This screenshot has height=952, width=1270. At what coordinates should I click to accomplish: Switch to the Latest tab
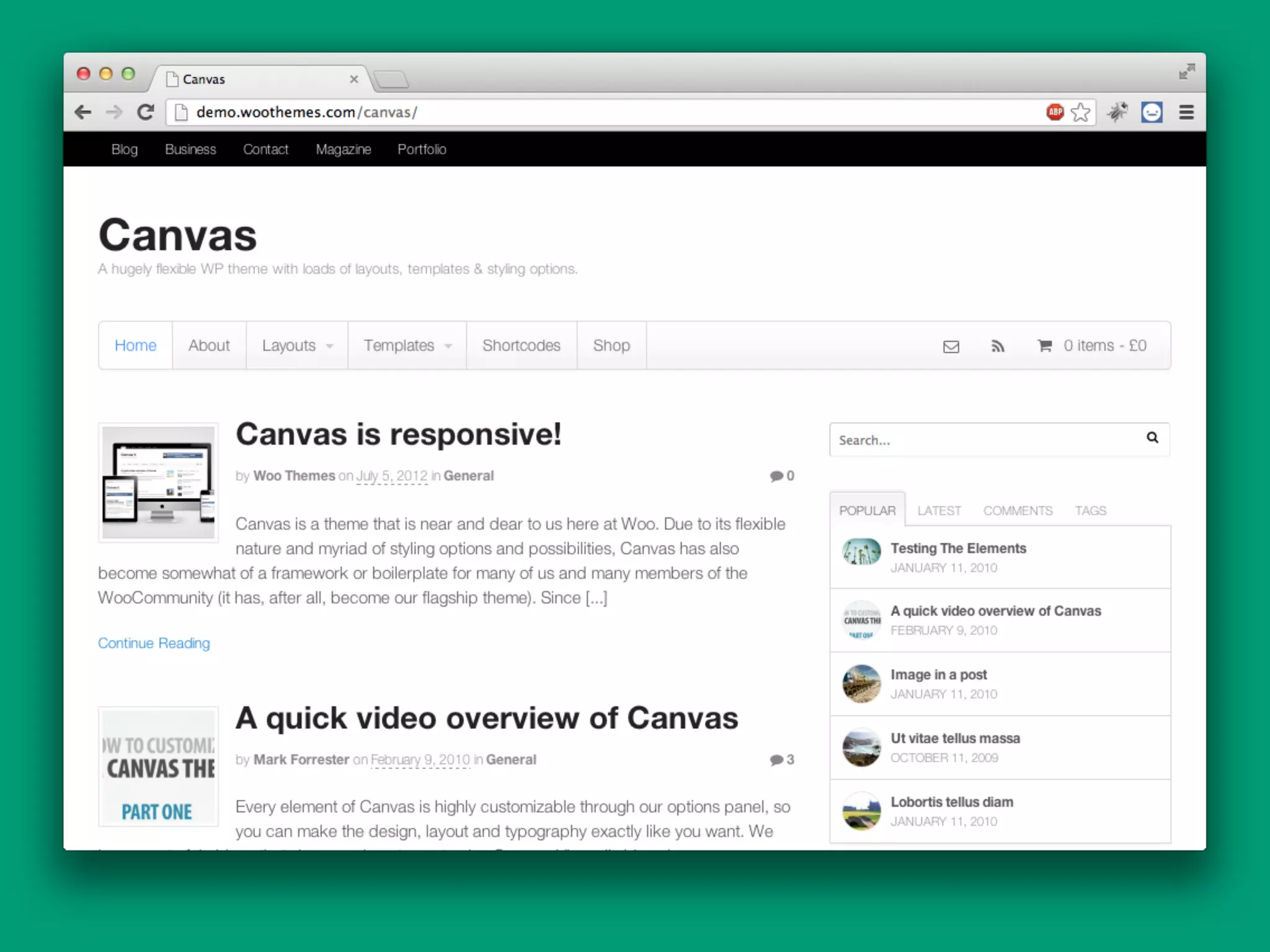[x=939, y=511]
